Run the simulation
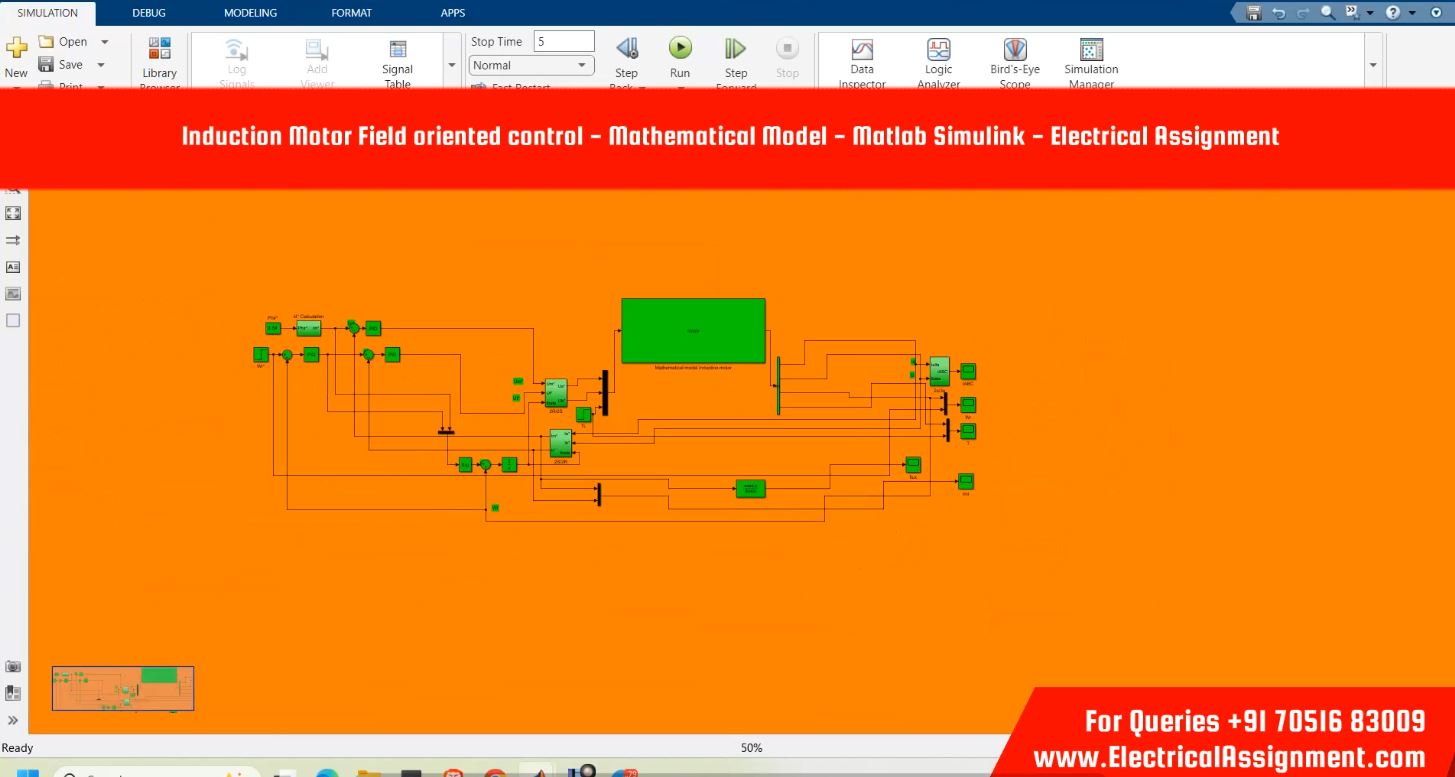1455x777 pixels. tap(680, 58)
